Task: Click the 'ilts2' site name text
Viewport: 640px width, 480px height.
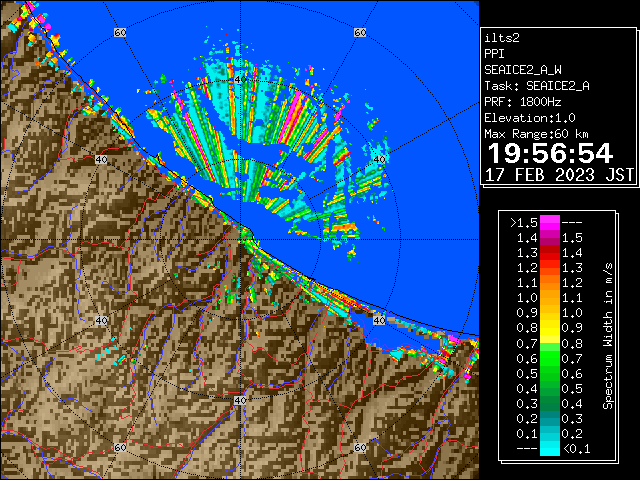Action: coord(502,38)
